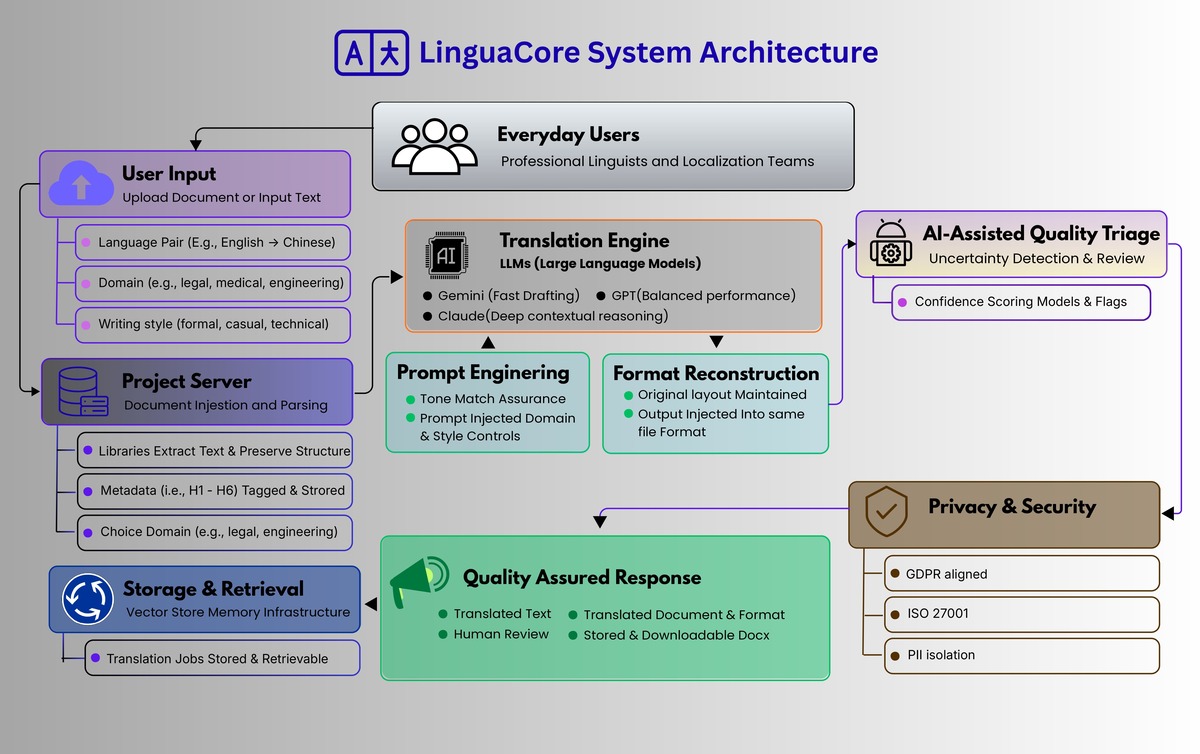Open the Domain selection under User Input
Screen dimensions: 1200x754
(x=213, y=283)
